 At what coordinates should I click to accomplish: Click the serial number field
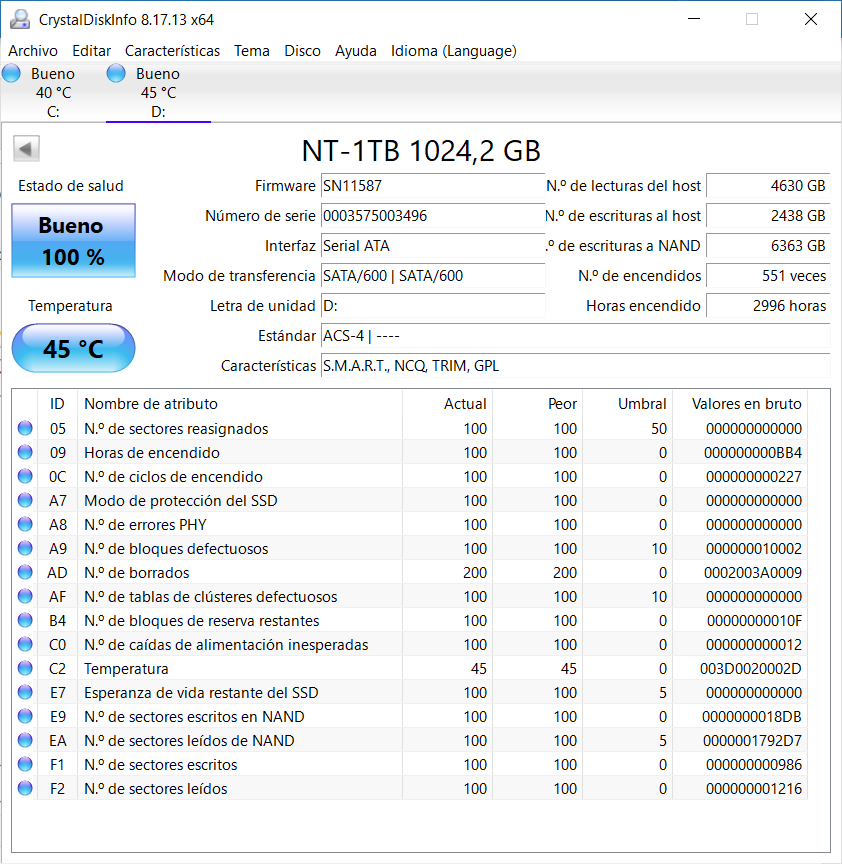click(x=432, y=216)
